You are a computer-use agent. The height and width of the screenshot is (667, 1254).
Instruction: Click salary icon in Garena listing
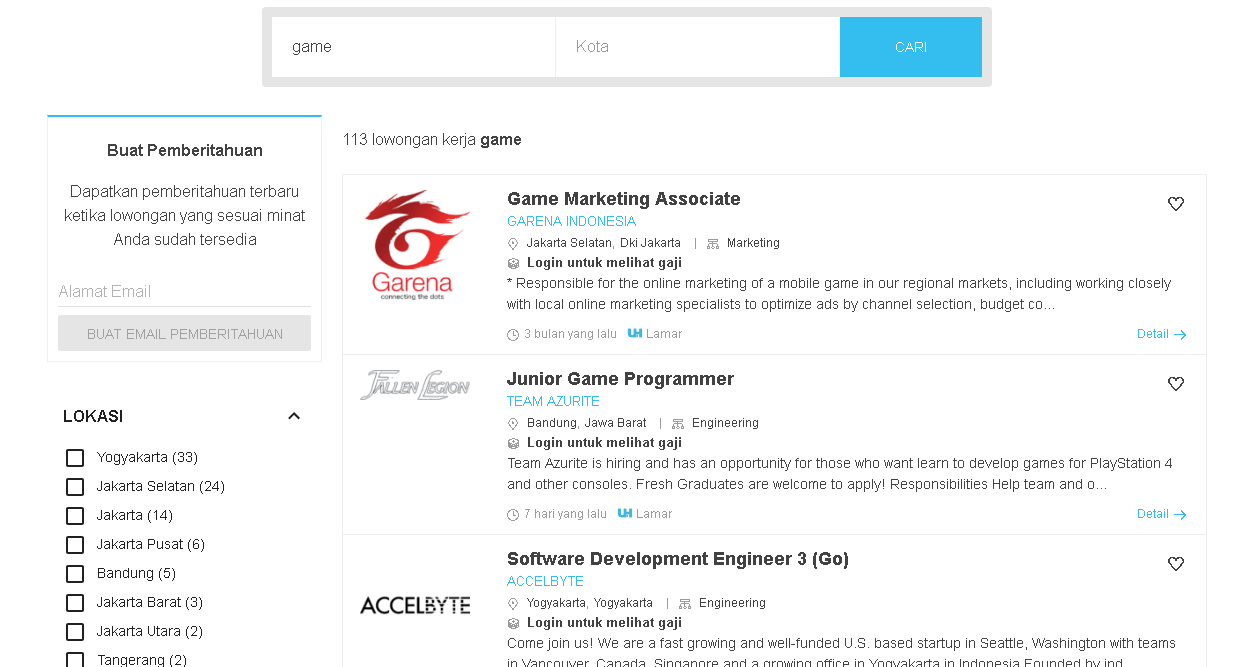[x=513, y=264]
